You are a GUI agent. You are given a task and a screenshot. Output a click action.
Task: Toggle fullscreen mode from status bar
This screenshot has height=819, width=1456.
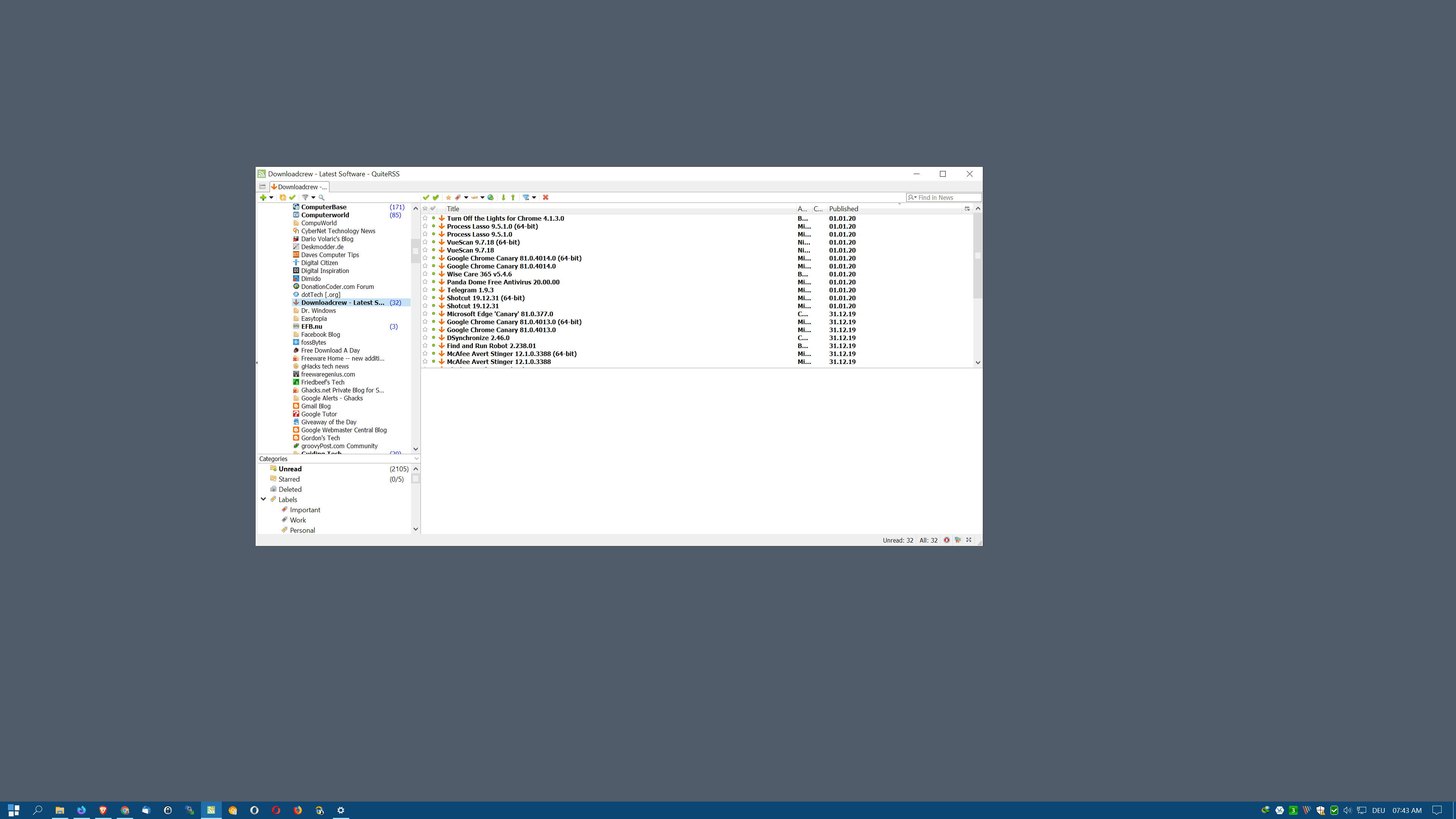click(x=969, y=540)
